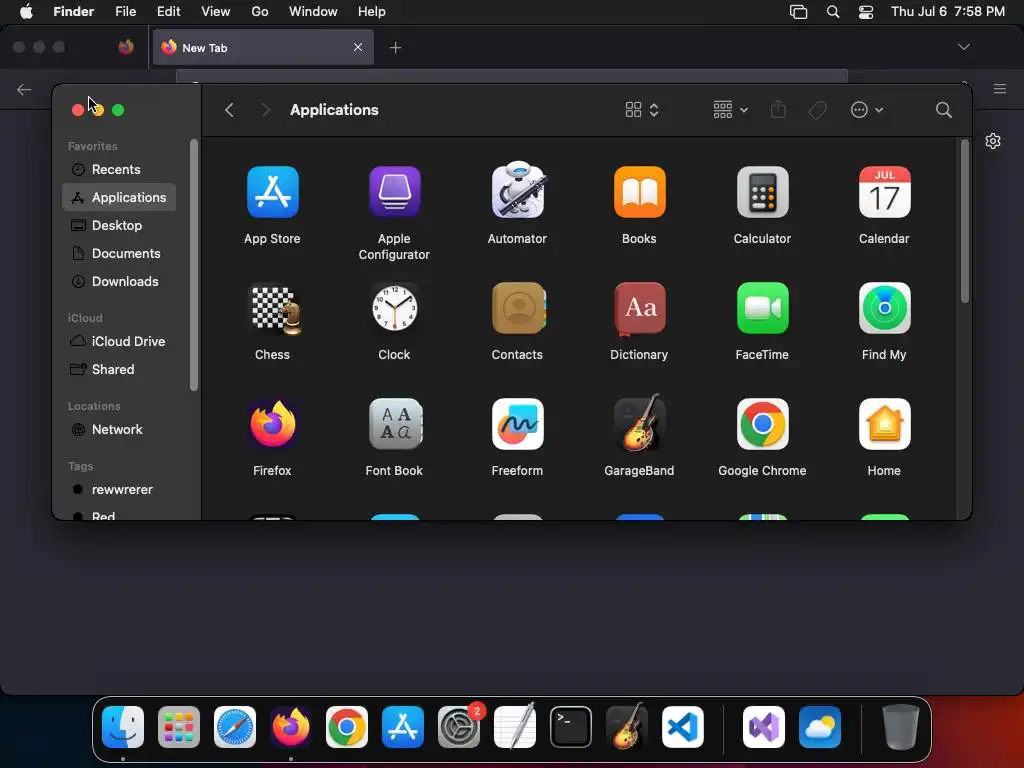Open the App Store application icon
The height and width of the screenshot is (768, 1024).
click(x=272, y=192)
